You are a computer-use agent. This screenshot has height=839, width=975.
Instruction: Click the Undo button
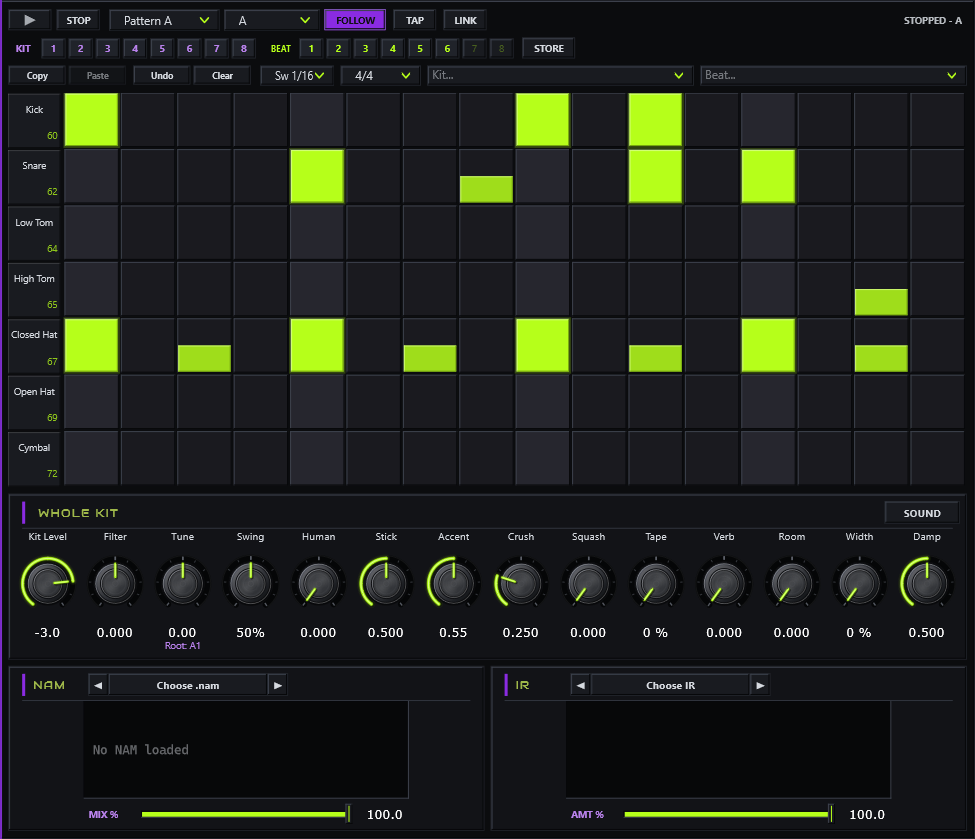click(162, 75)
